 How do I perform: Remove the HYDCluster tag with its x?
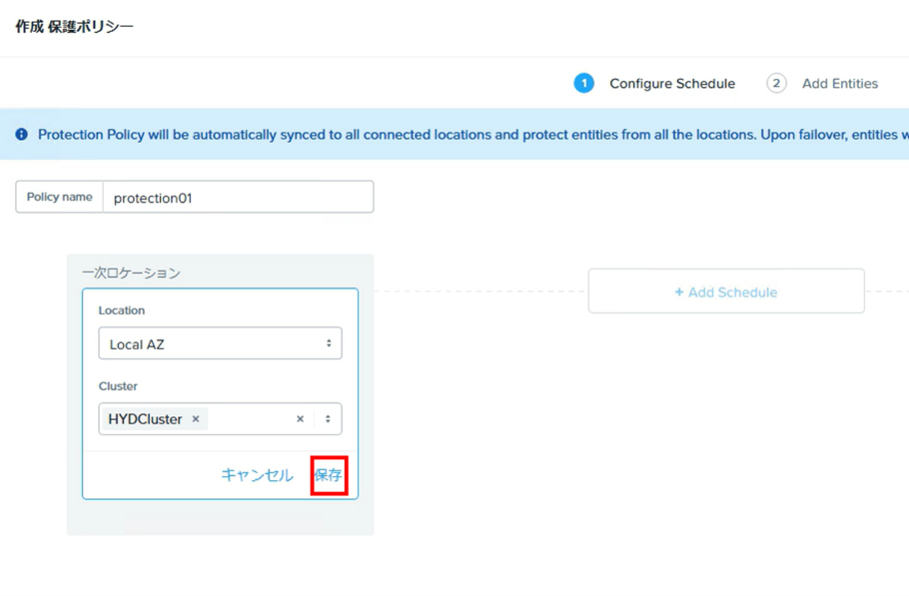coord(196,419)
